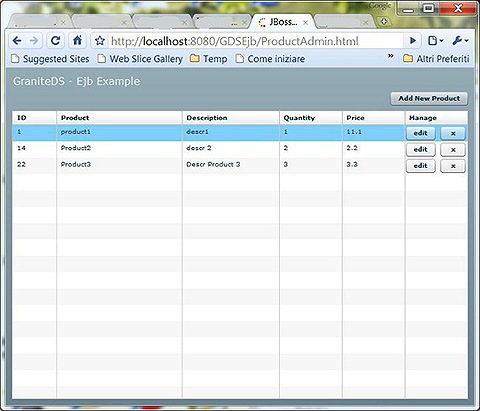Select the 'product1' cell

coord(119,132)
